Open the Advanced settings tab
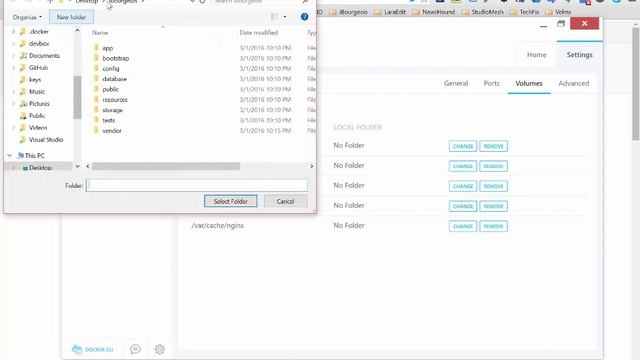Screen dimensions: 640x360 pyautogui.click(x=573, y=83)
